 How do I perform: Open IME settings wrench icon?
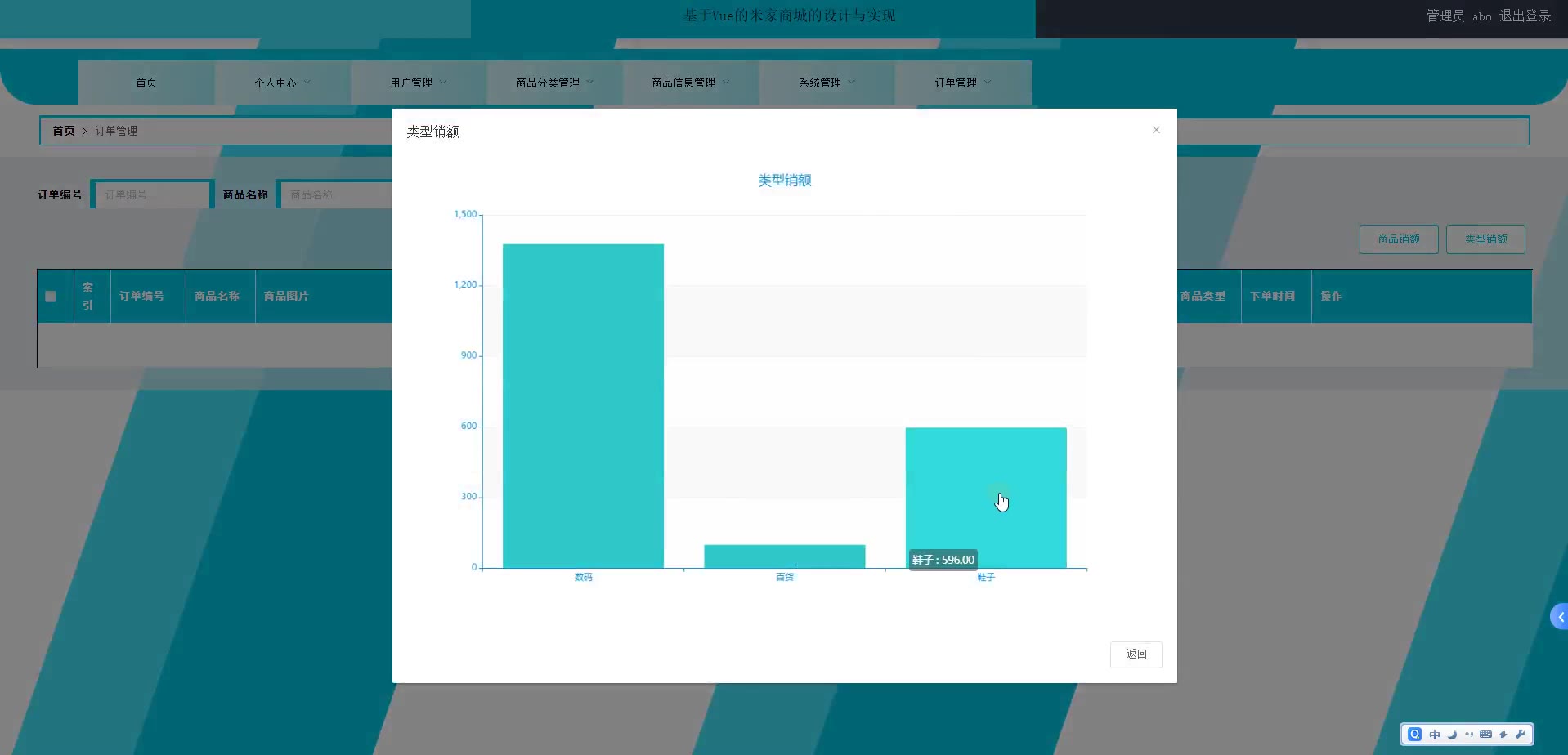[x=1521, y=735]
